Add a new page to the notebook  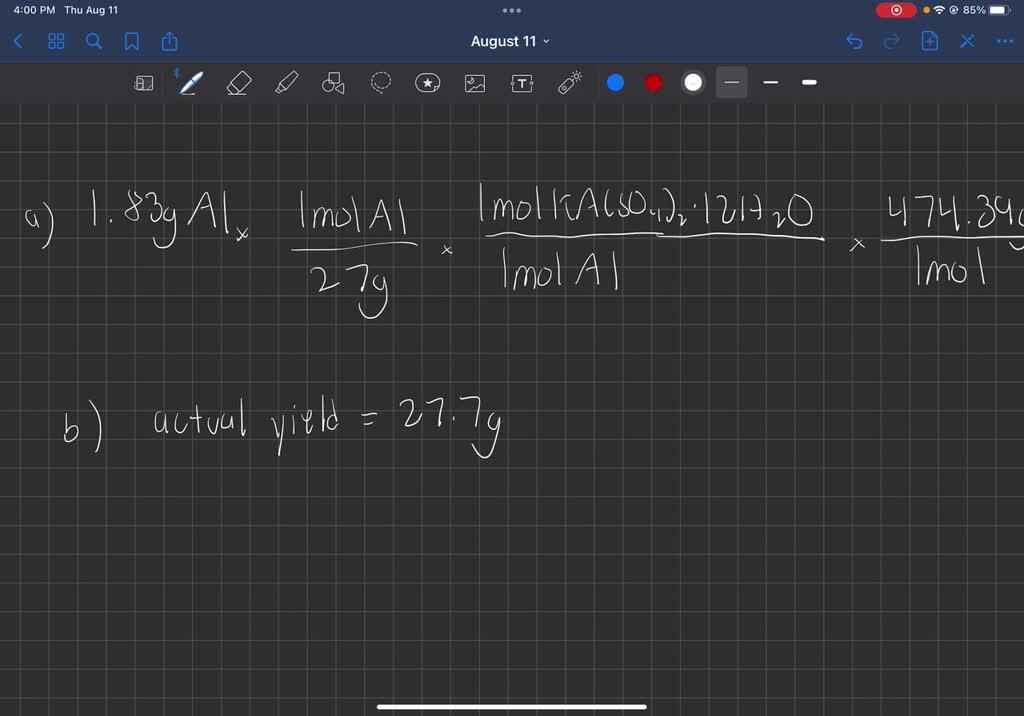click(929, 41)
